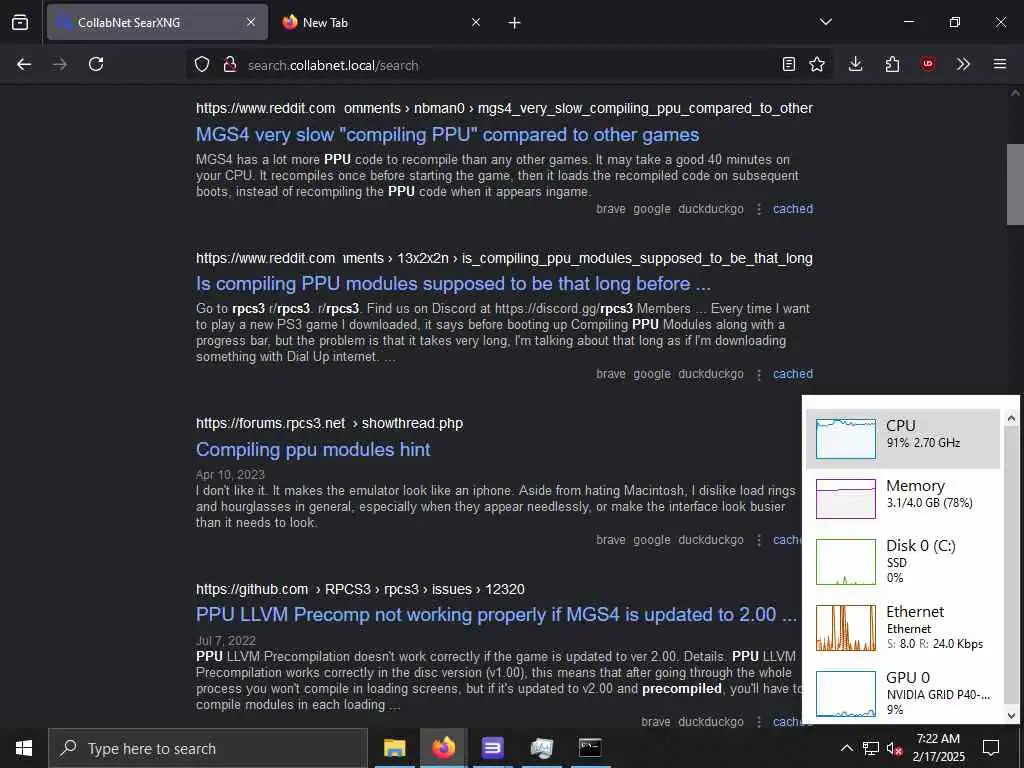Open cached link for second reddit result

(x=793, y=374)
